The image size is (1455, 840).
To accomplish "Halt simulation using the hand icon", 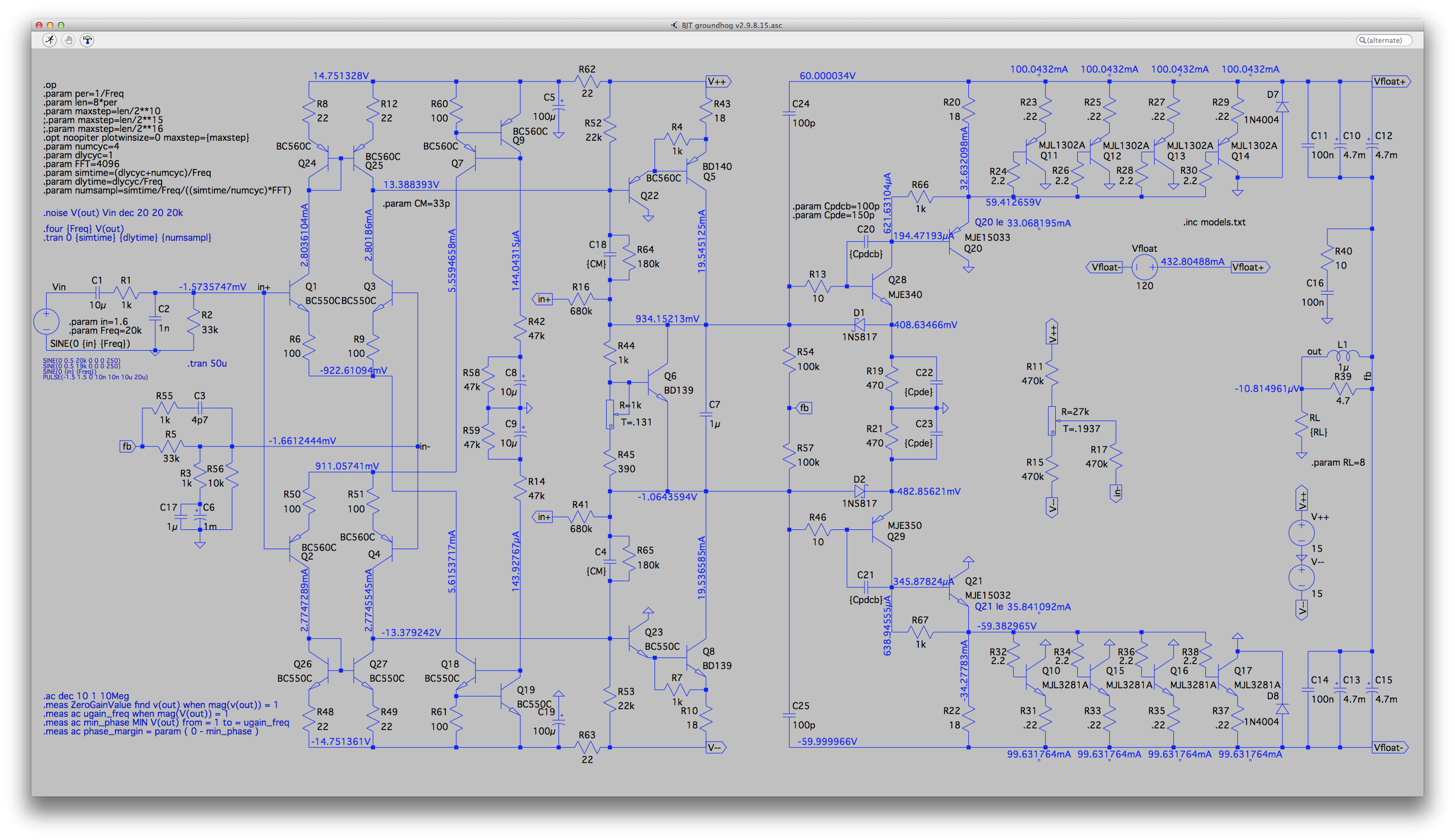I will (69, 40).
